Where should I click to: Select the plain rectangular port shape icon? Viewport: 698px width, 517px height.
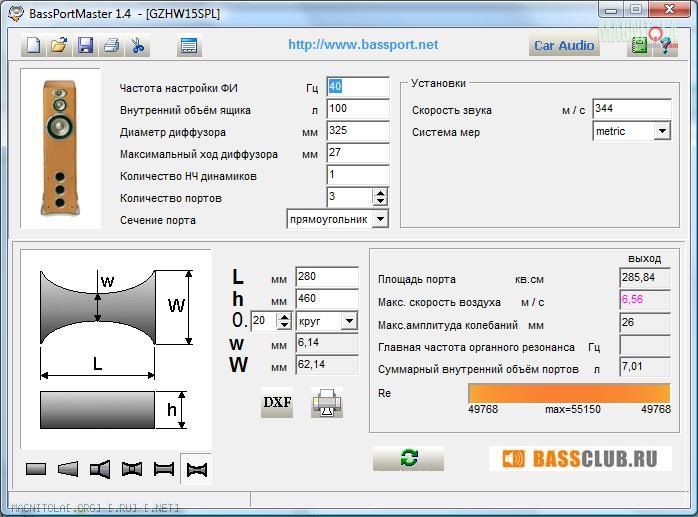[36, 469]
